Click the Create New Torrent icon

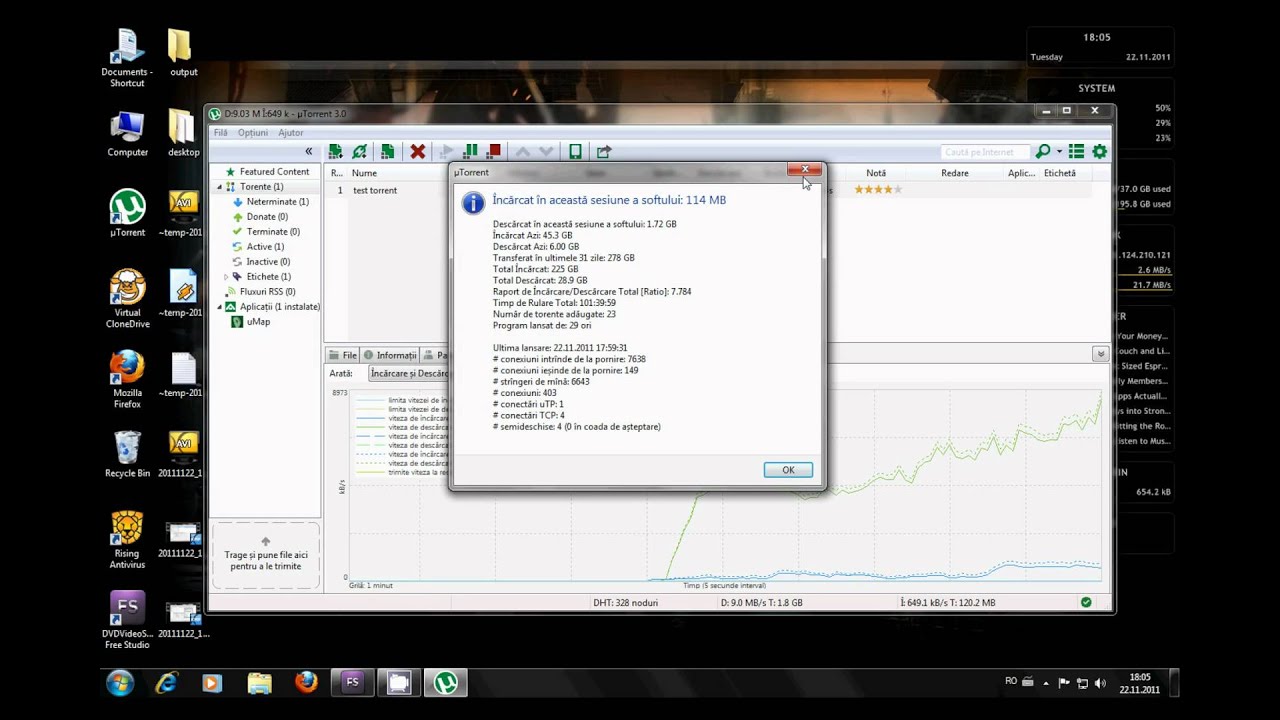coord(387,152)
